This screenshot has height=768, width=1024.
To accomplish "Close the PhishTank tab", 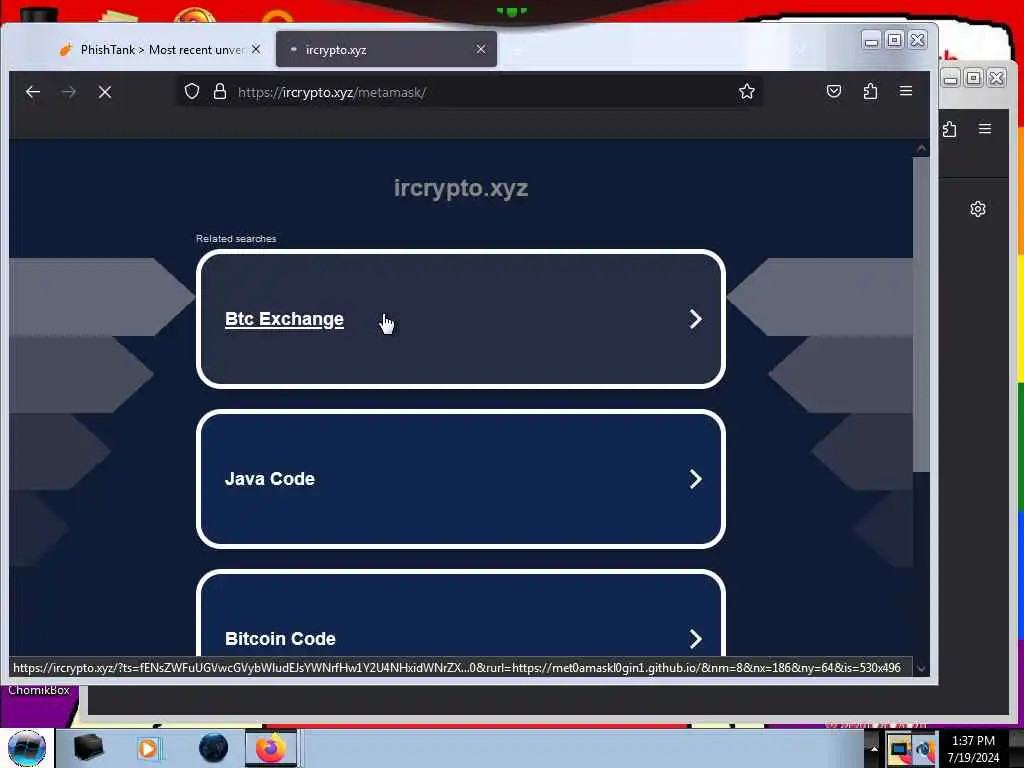I will (256, 49).
